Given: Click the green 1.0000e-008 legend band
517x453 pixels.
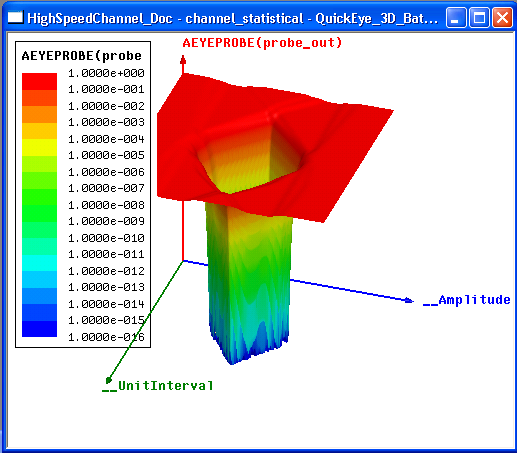Looking at the screenshot, I should [39, 213].
